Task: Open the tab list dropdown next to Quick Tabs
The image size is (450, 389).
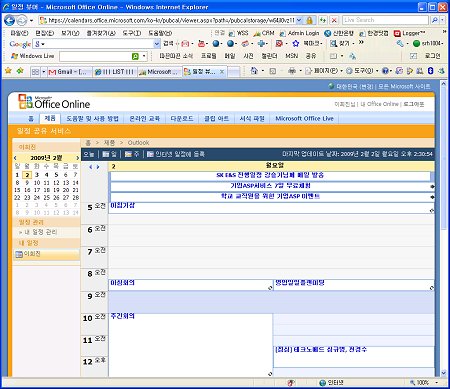Action: click(43, 72)
